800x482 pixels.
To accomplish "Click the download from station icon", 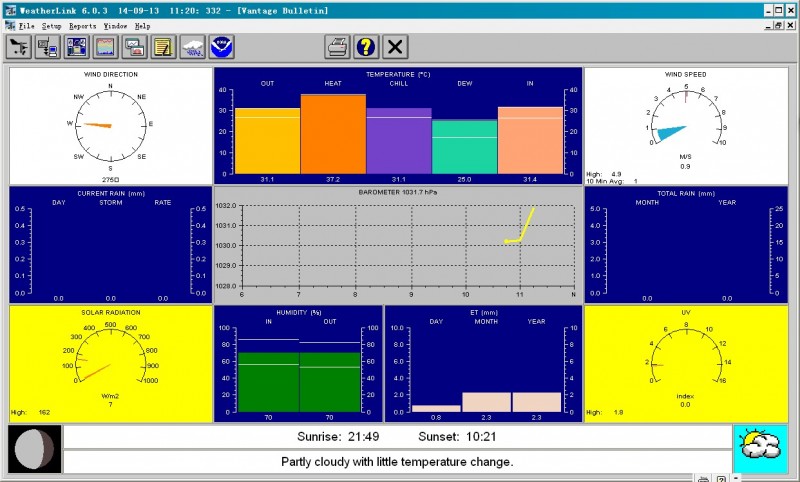I will coord(47,47).
